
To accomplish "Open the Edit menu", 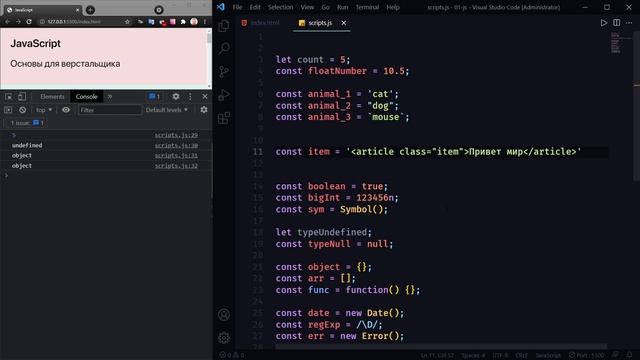I will click(x=255, y=7).
